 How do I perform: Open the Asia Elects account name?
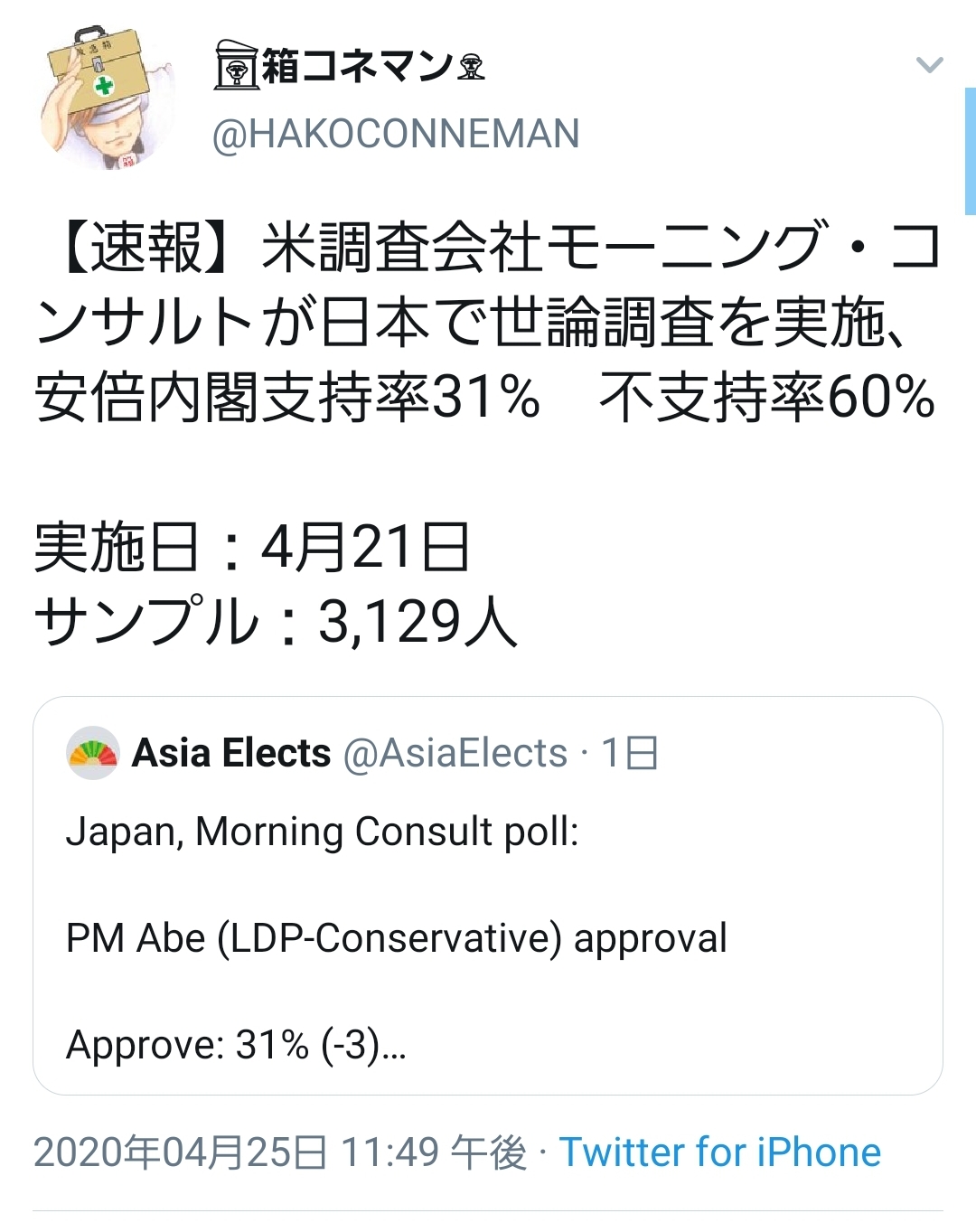tap(231, 753)
